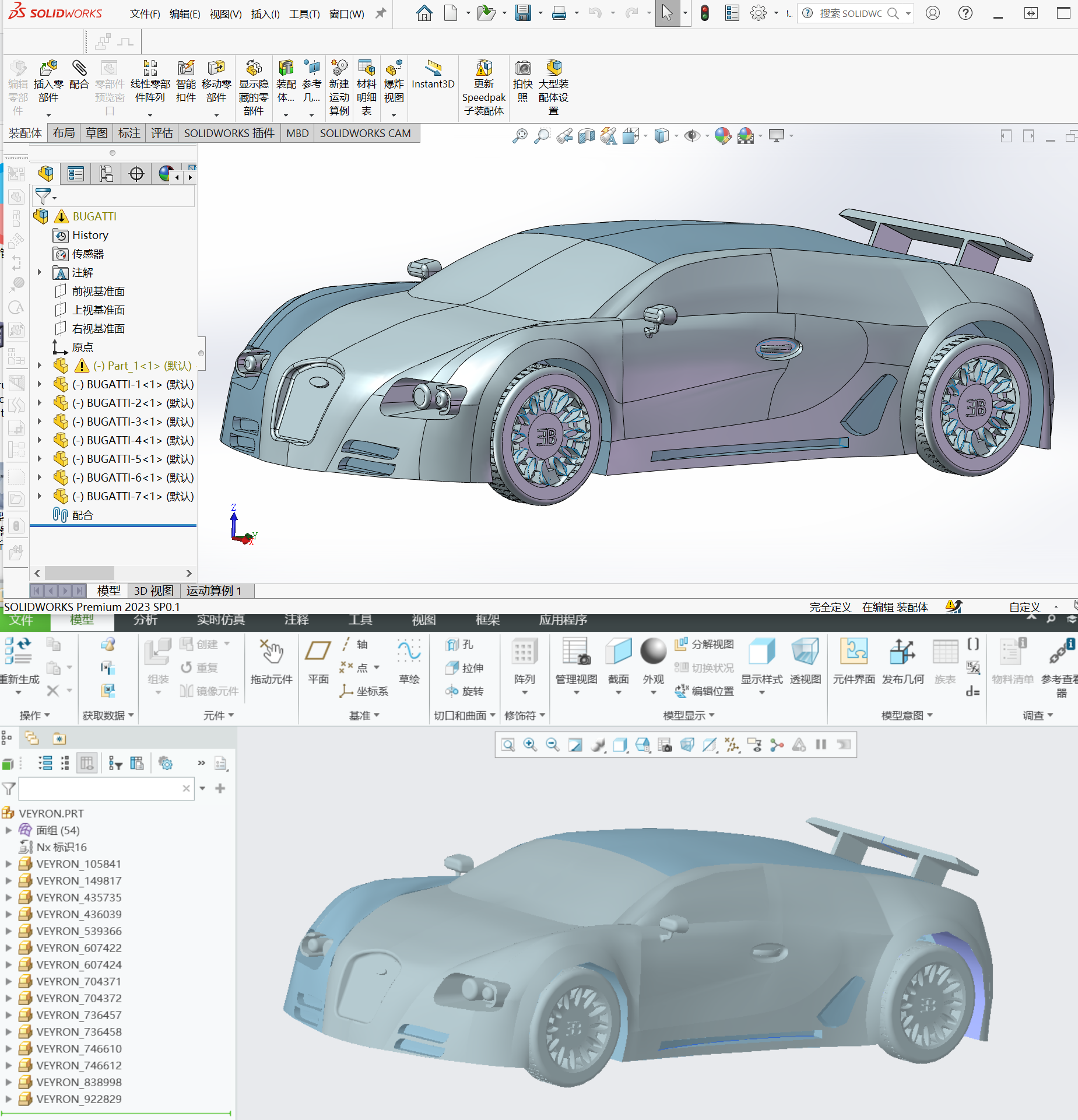Click the Apply Scene icon in view toolbar
This screenshot has height=1120, width=1078.
point(746,136)
